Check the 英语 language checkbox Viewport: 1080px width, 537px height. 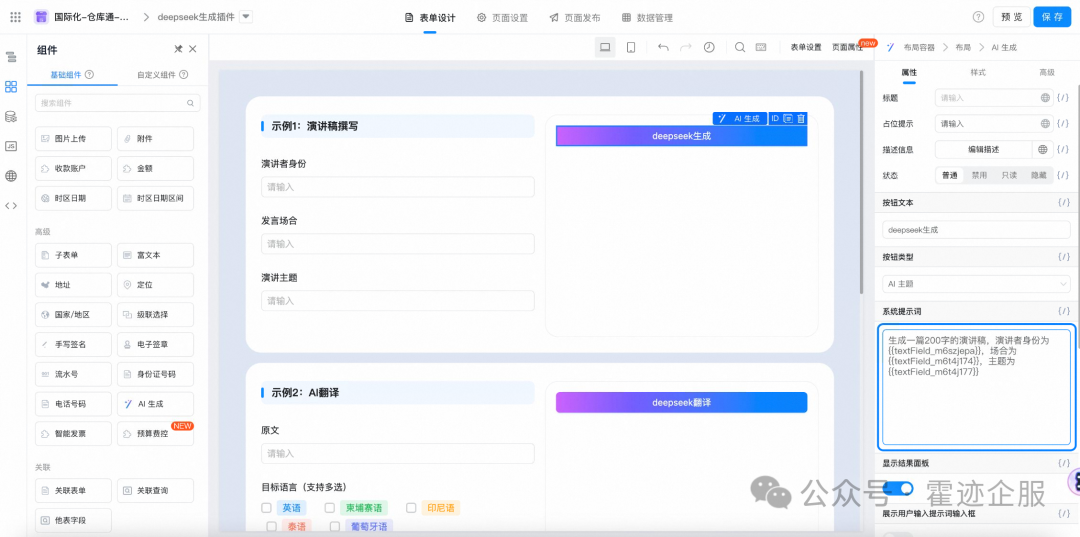(266, 508)
